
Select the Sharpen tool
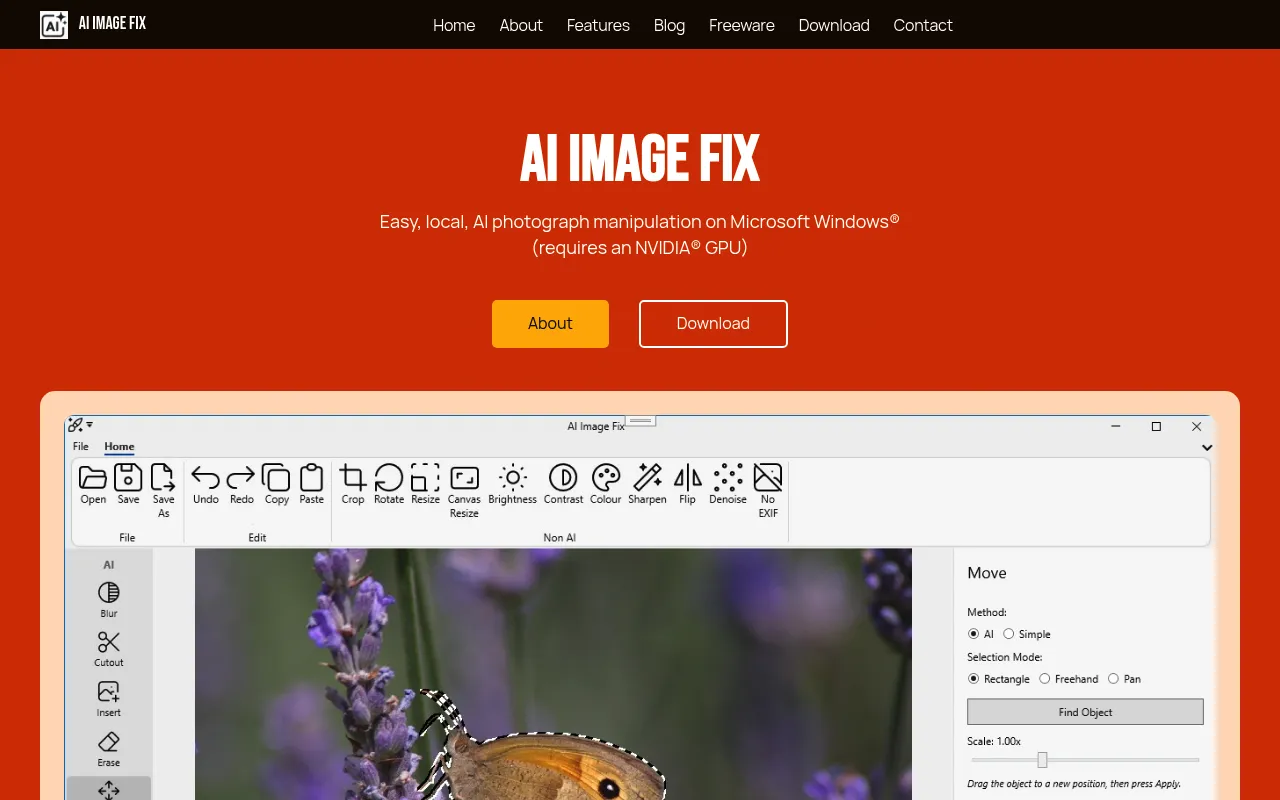pos(647,484)
